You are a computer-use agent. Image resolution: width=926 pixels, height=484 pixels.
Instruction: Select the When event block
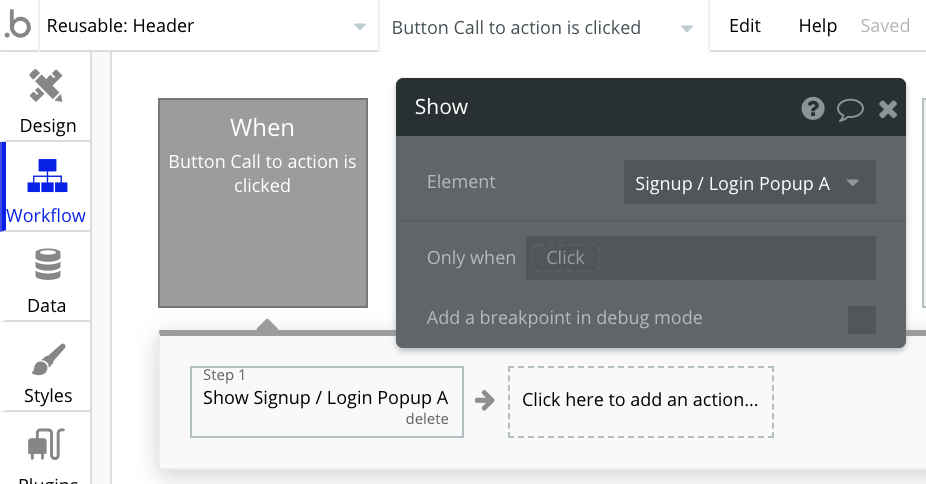tap(263, 202)
